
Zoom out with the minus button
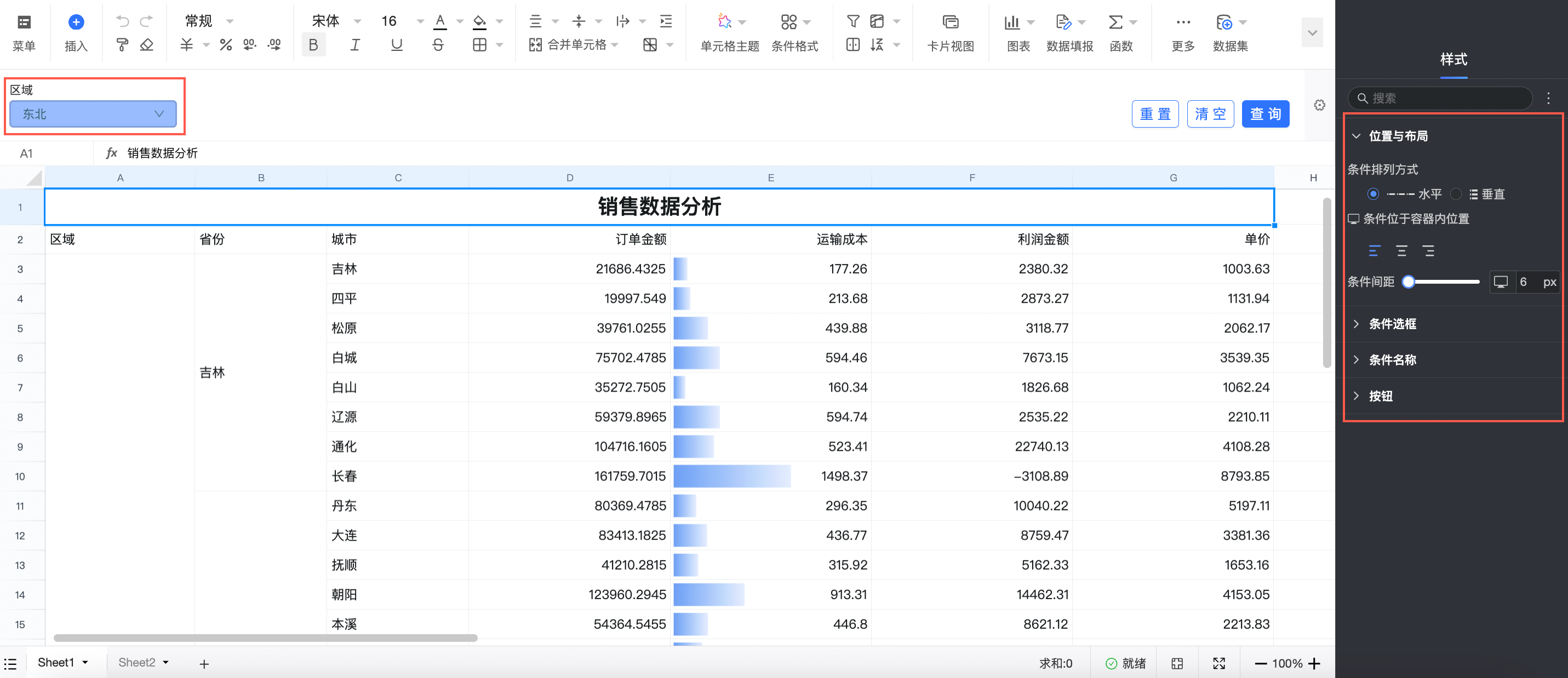point(1261,663)
